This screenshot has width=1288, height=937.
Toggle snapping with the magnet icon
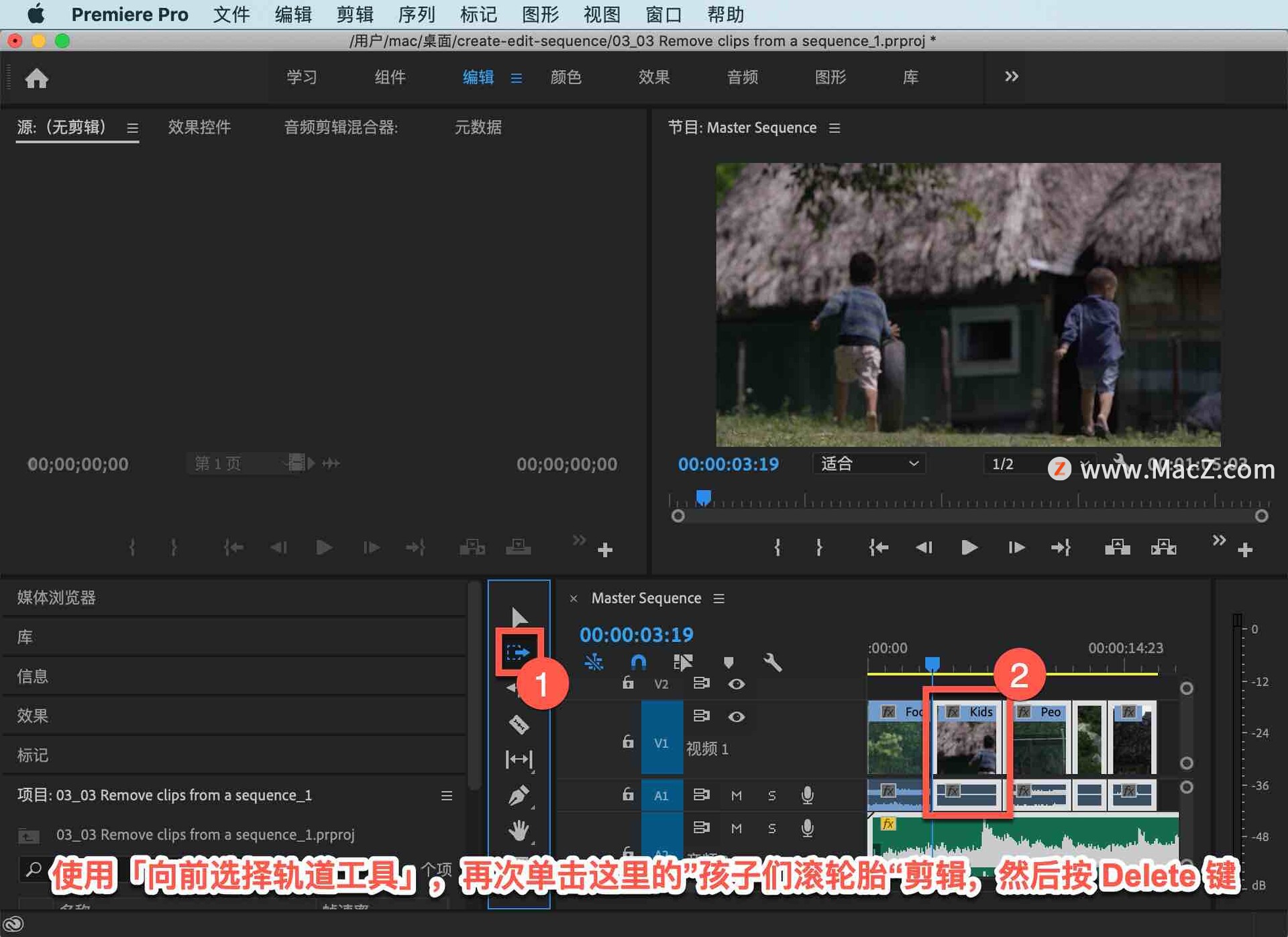[637, 663]
